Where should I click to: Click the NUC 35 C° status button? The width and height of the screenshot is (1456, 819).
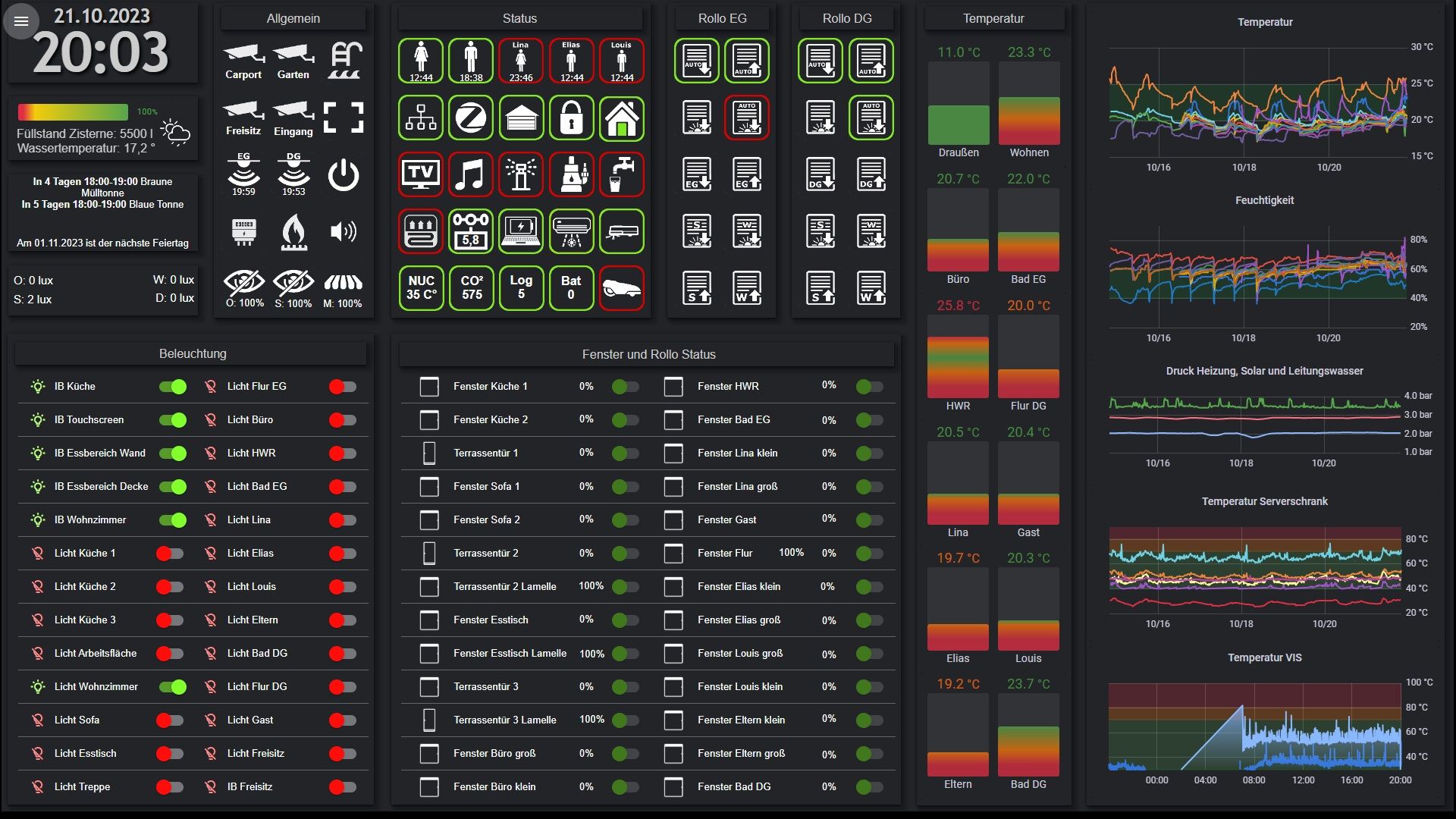[421, 288]
